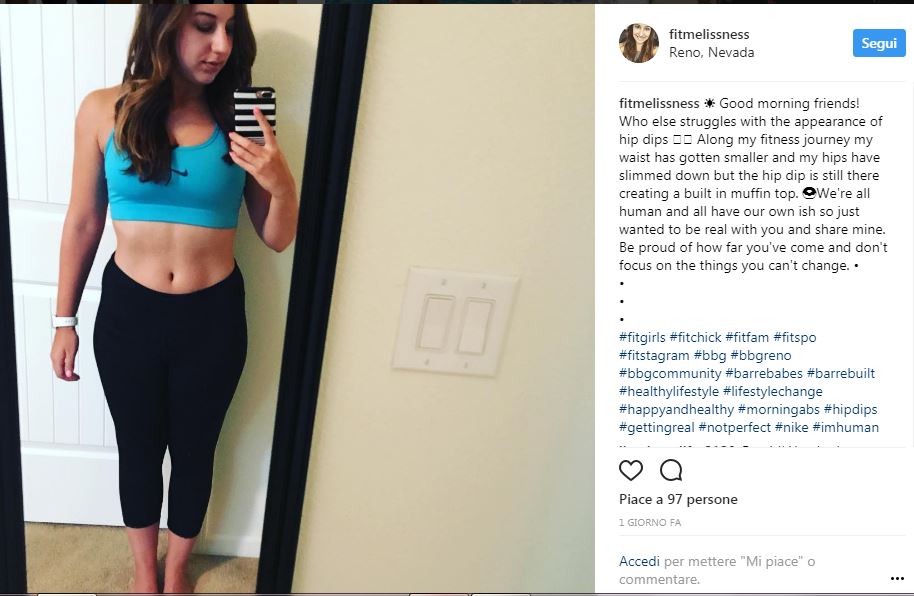Open fitmelissness profile picture avatar
This screenshot has height=596, width=914.
tap(638, 43)
